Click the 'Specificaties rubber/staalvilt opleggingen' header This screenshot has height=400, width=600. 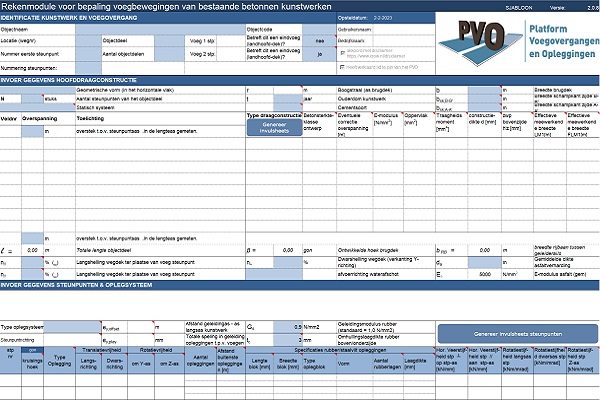point(340,350)
